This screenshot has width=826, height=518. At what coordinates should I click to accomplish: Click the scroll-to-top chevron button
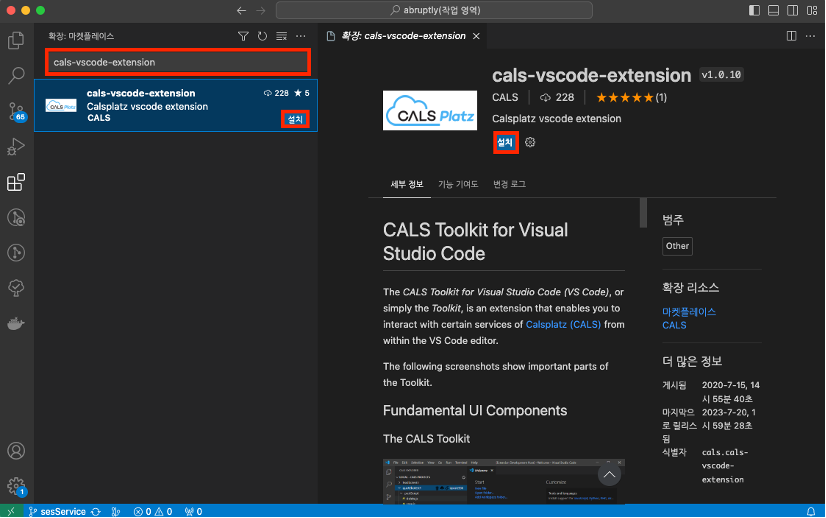609,475
